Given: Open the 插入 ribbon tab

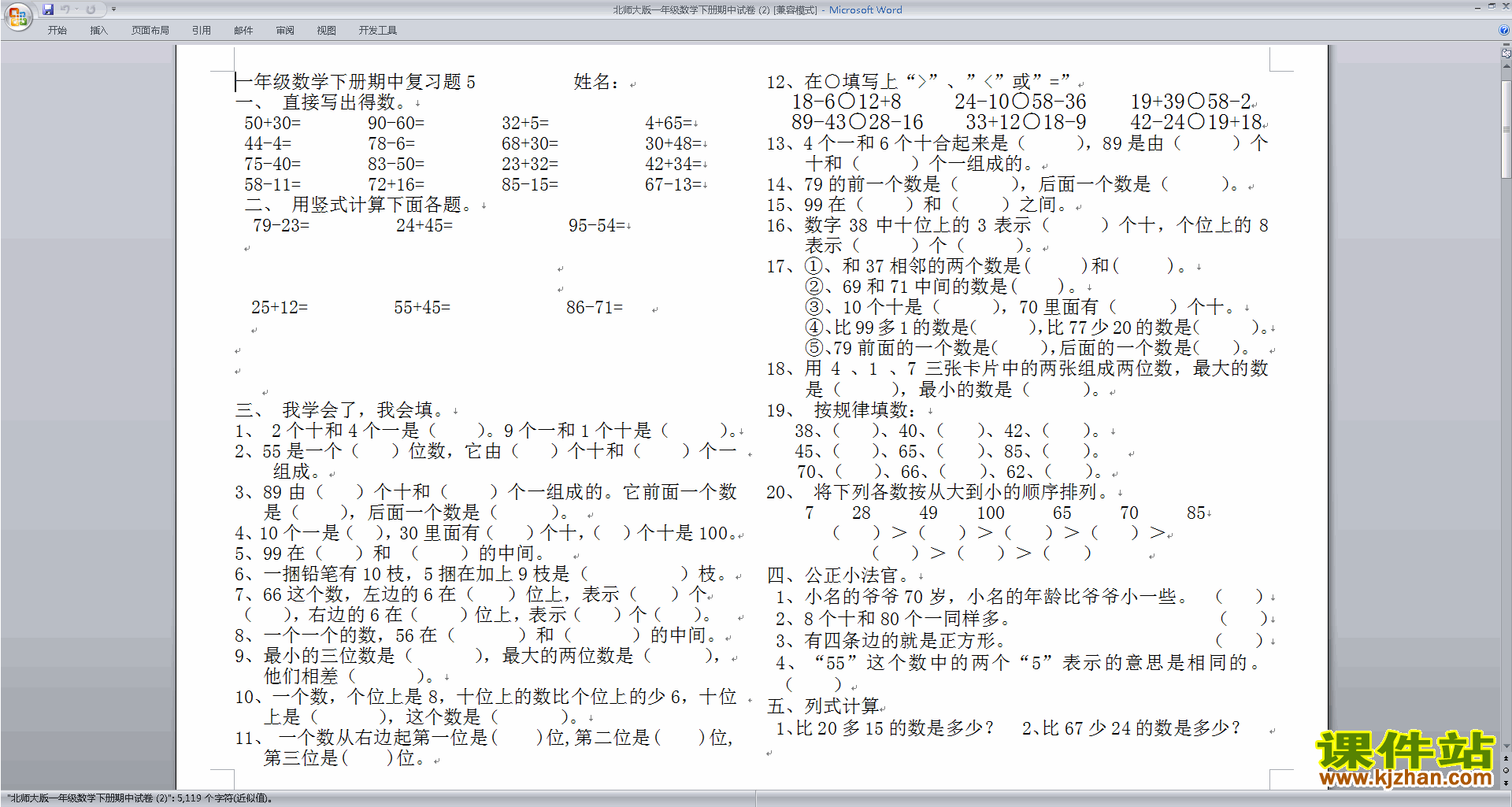Looking at the screenshot, I should (98, 31).
